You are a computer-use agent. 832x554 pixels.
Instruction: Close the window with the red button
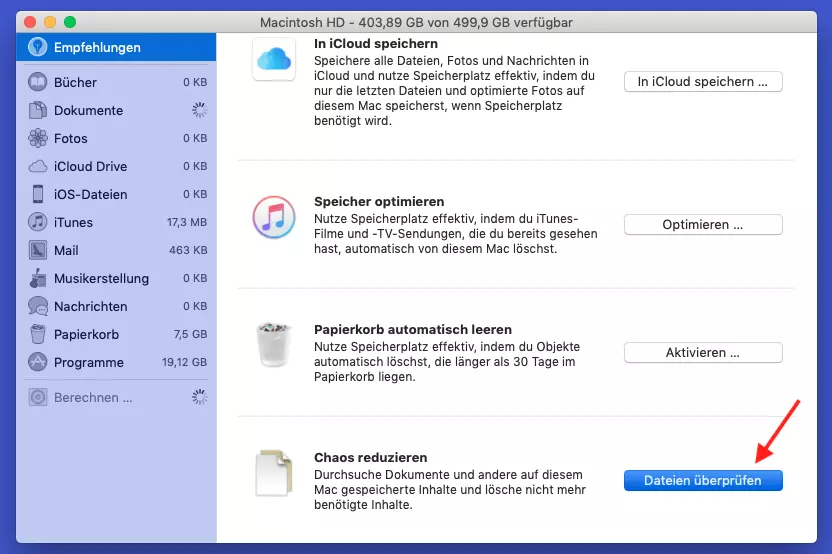point(30,22)
